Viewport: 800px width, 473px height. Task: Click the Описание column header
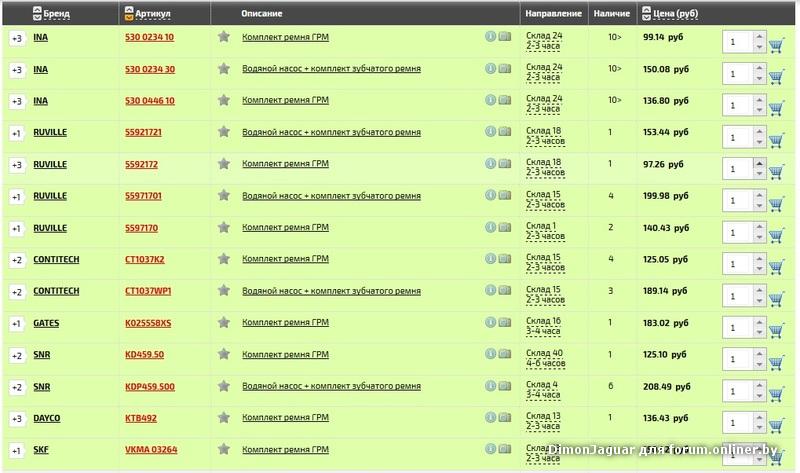pyautogui.click(x=262, y=14)
